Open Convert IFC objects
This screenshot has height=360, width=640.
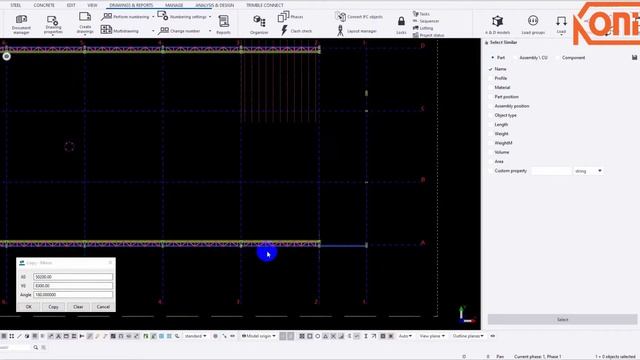359,17
